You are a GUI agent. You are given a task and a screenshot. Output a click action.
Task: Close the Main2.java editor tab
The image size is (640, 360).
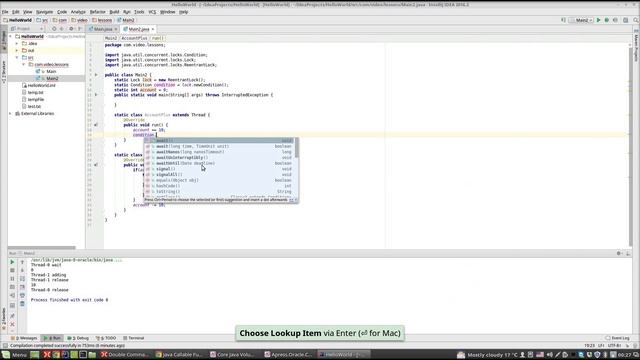153,29
